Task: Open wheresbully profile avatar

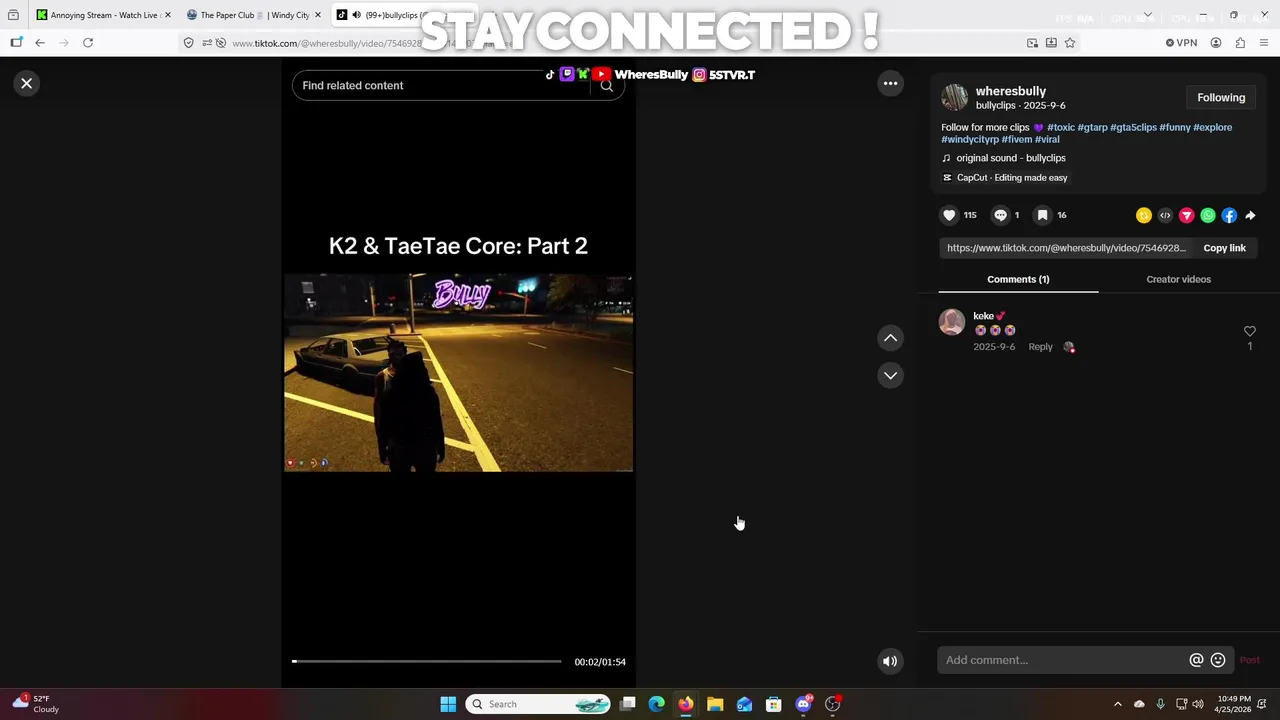Action: [x=954, y=97]
